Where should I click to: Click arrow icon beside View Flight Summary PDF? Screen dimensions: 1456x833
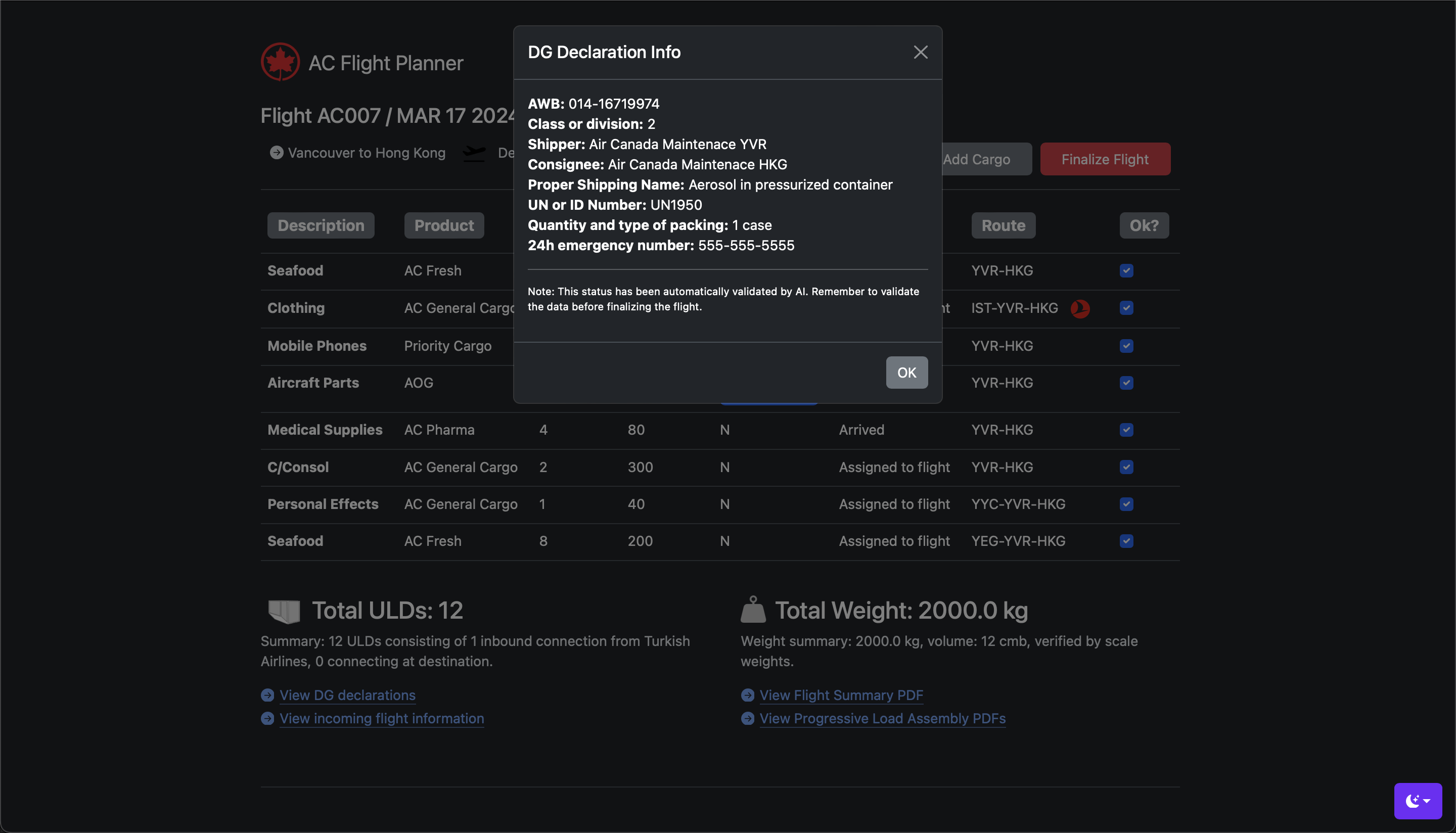click(747, 695)
